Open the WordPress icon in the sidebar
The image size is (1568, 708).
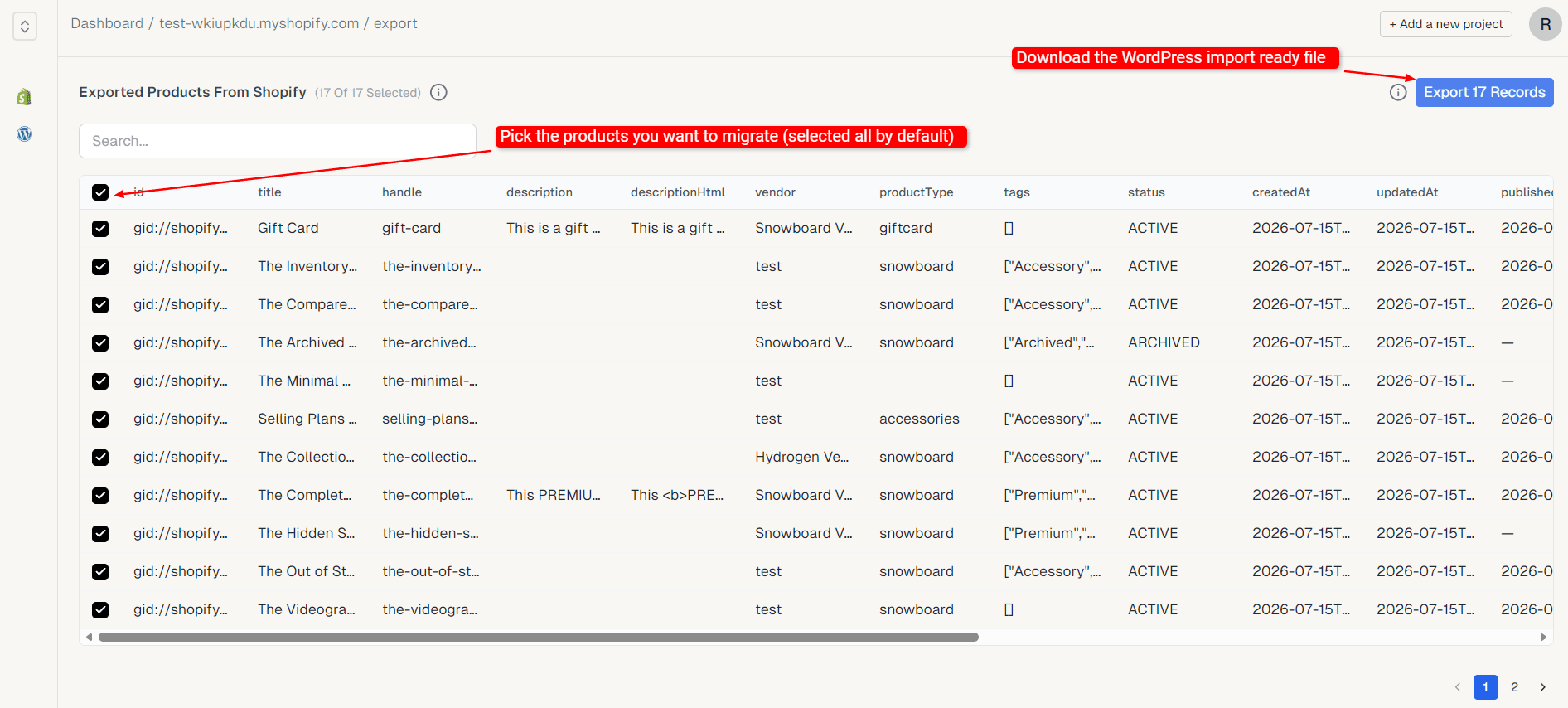[x=25, y=133]
